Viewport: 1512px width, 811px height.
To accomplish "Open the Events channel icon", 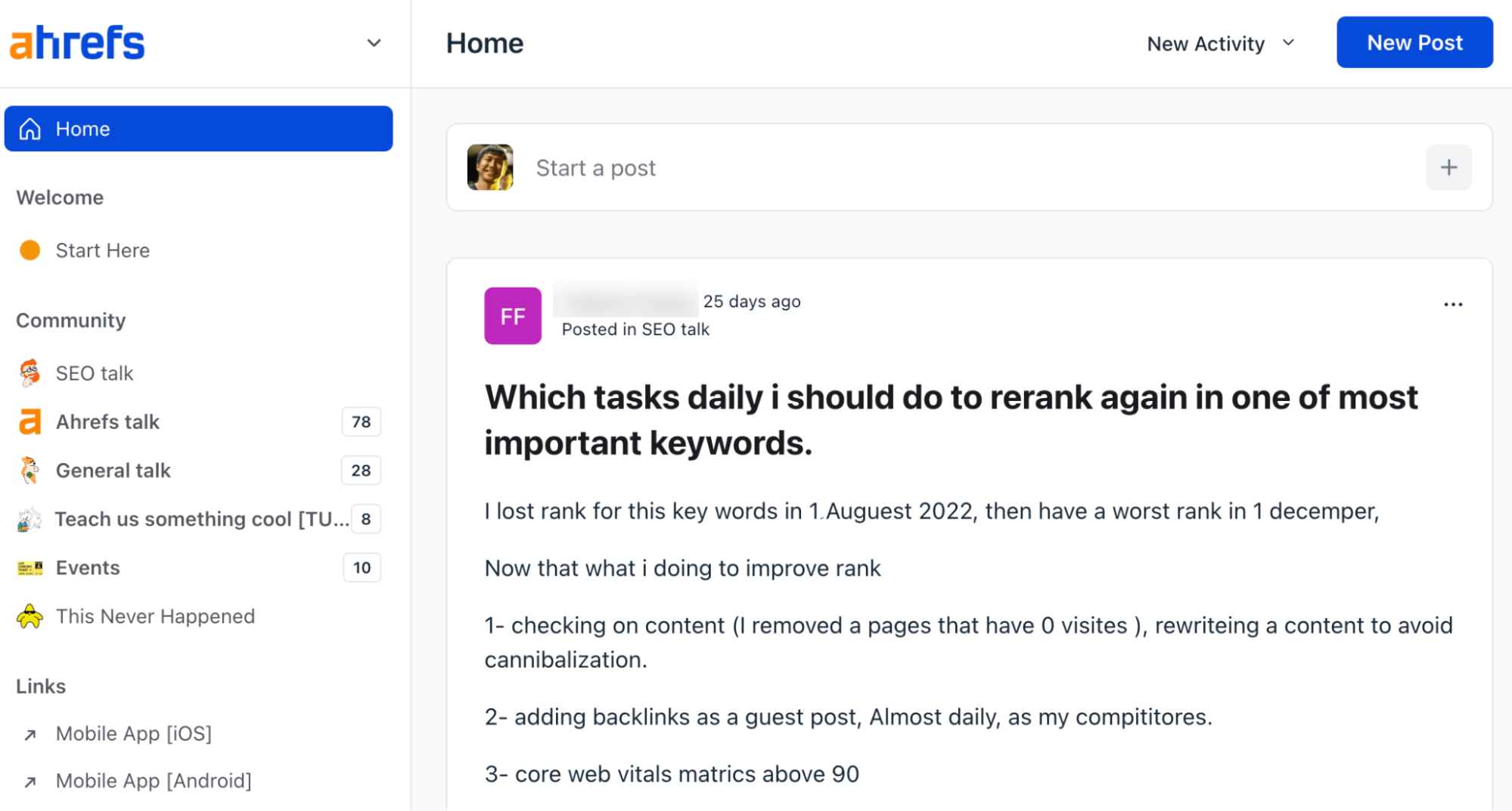I will (28, 567).
